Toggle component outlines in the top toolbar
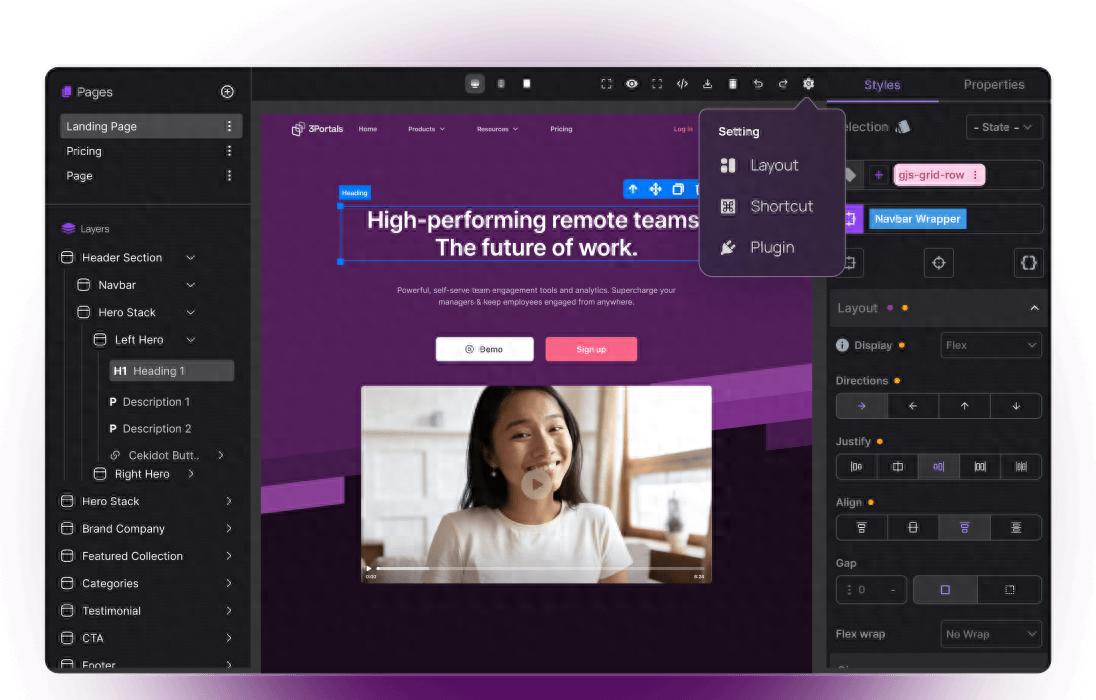1096x700 pixels. [607, 84]
